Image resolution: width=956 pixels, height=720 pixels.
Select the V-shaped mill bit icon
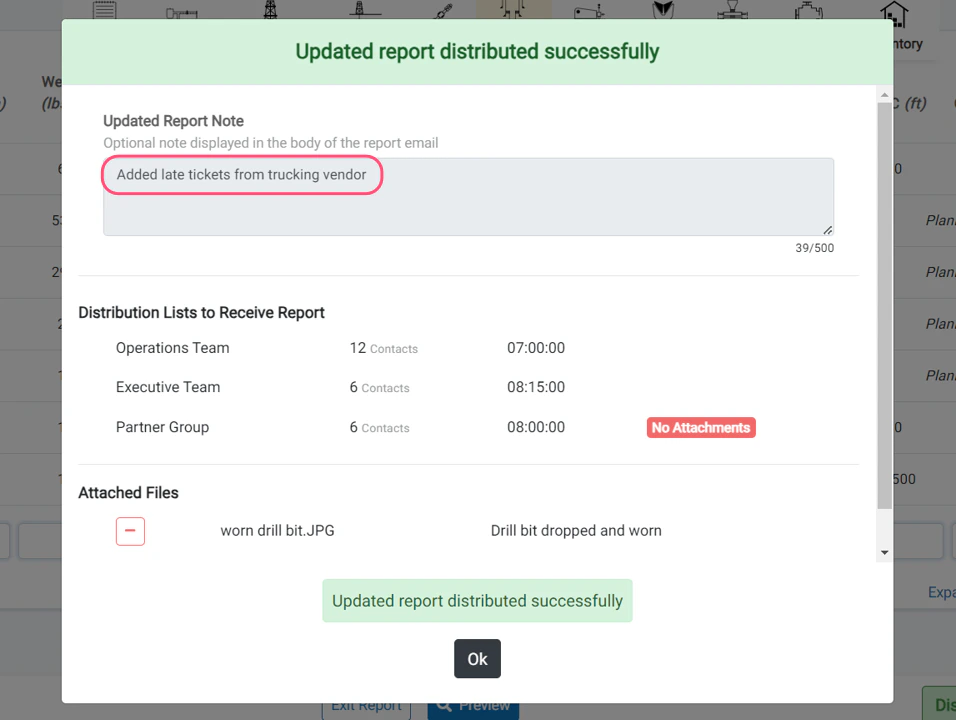[662, 11]
